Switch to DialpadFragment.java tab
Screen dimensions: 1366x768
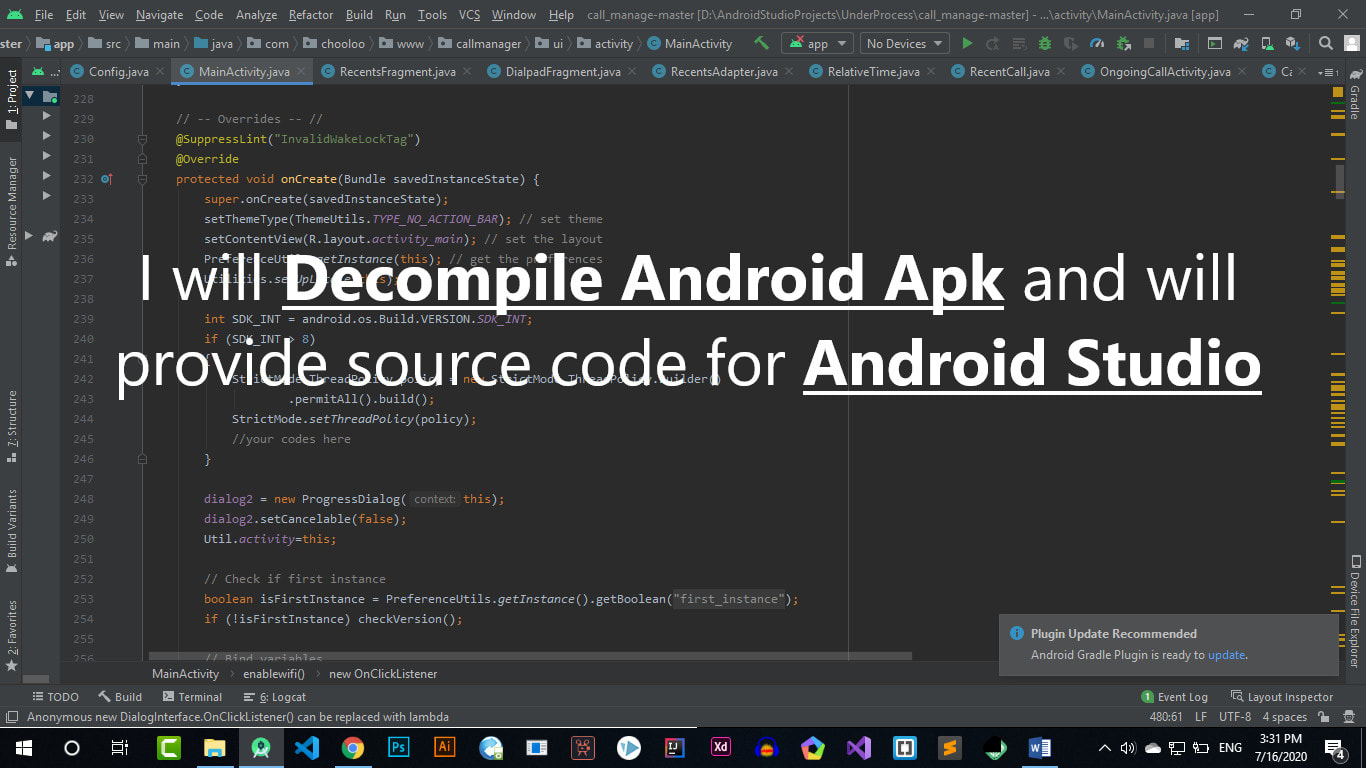563,72
